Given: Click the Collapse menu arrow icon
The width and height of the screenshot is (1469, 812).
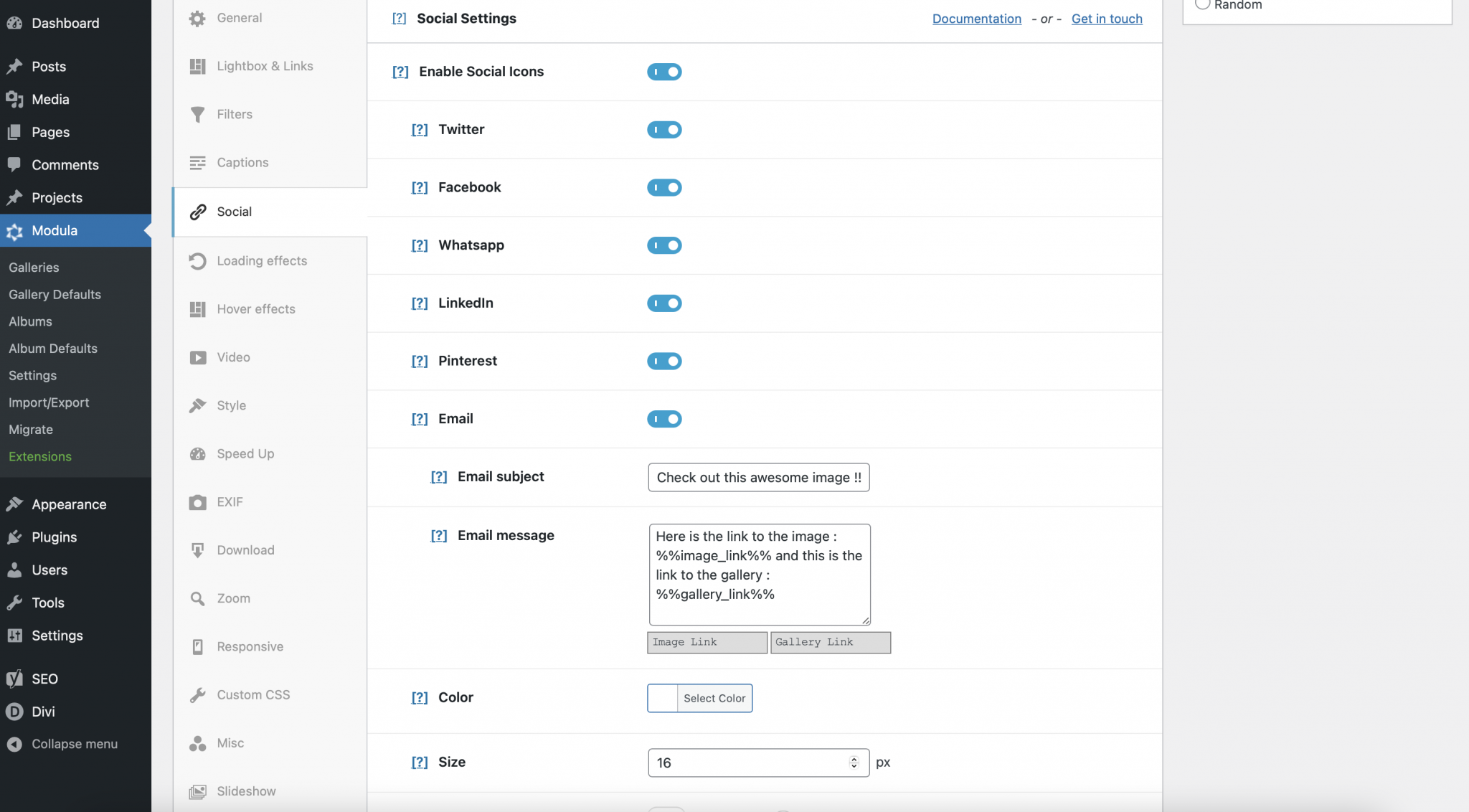Looking at the screenshot, I should (14, 745).
